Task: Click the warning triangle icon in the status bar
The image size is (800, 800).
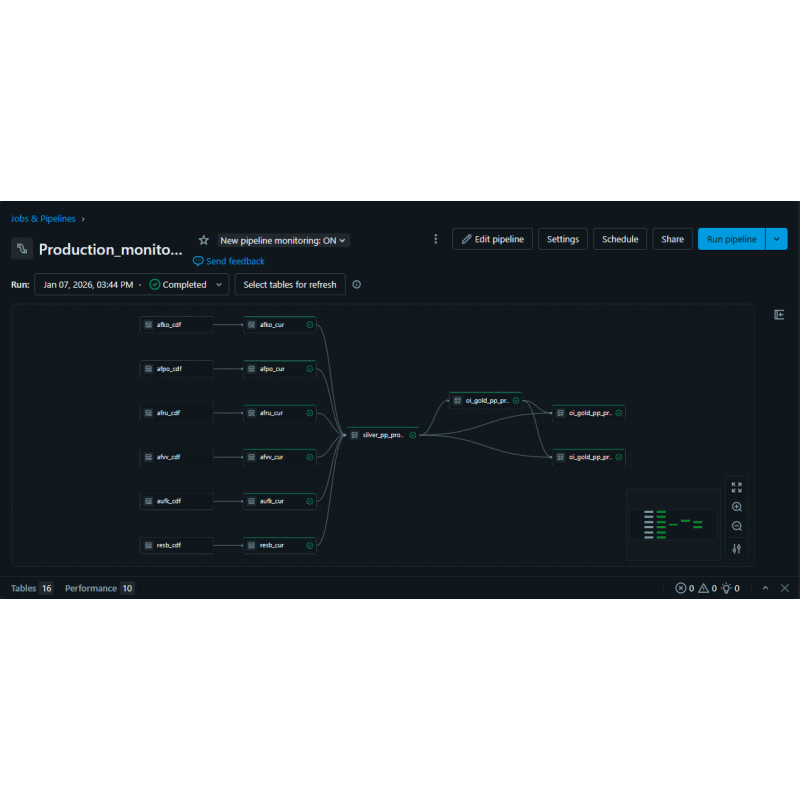Action: tap(704, 588)
